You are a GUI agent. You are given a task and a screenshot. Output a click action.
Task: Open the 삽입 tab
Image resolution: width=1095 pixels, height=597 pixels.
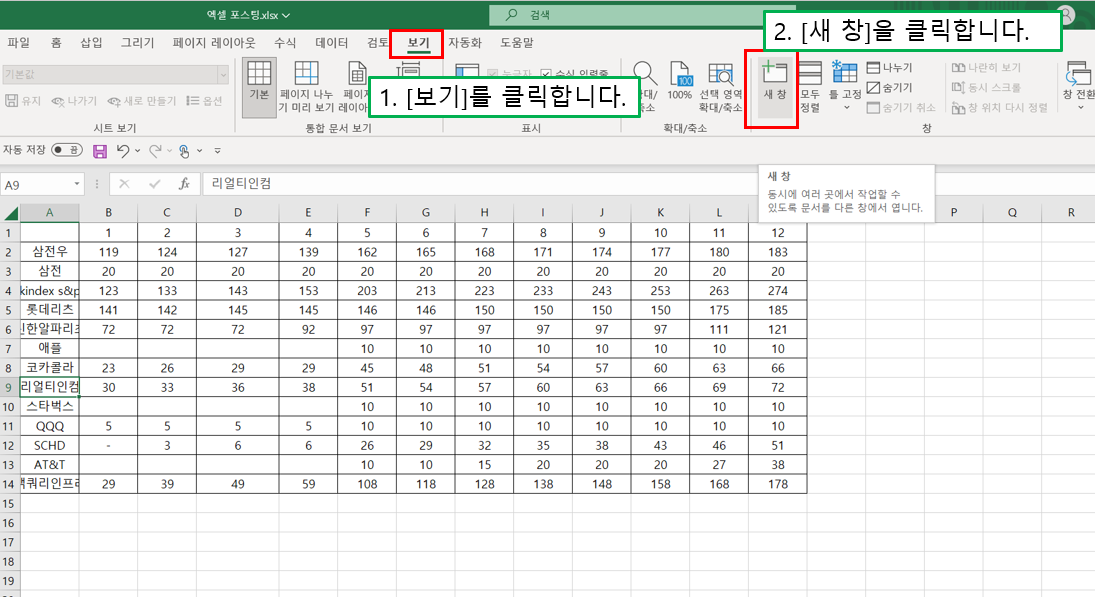click(x=91, y=43)
